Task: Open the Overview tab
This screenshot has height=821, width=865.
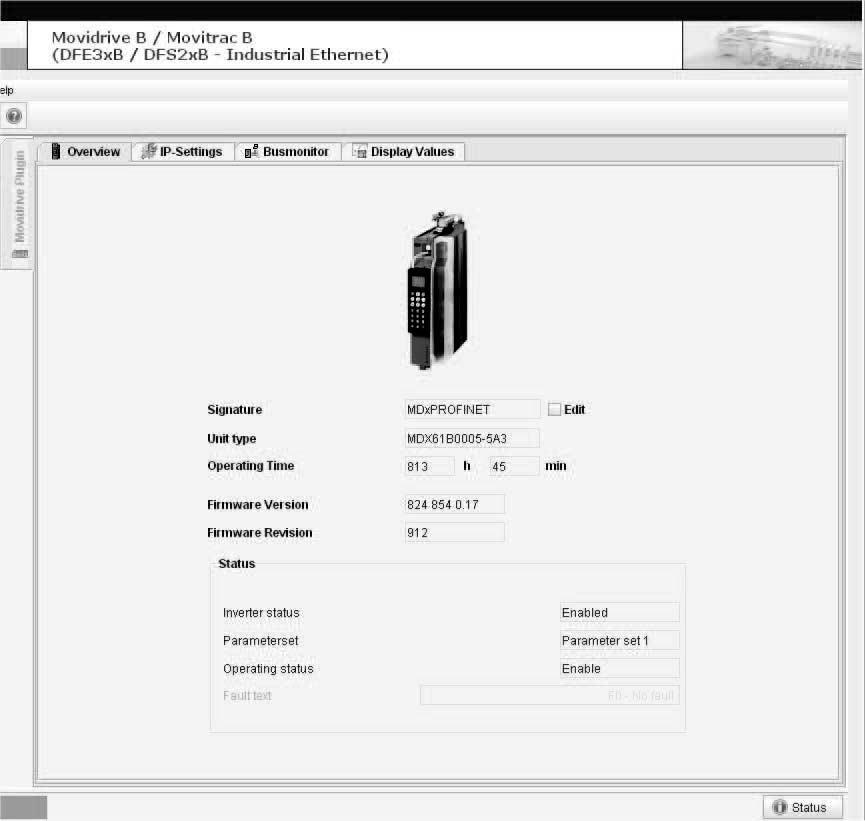Action: coord(86,151)
